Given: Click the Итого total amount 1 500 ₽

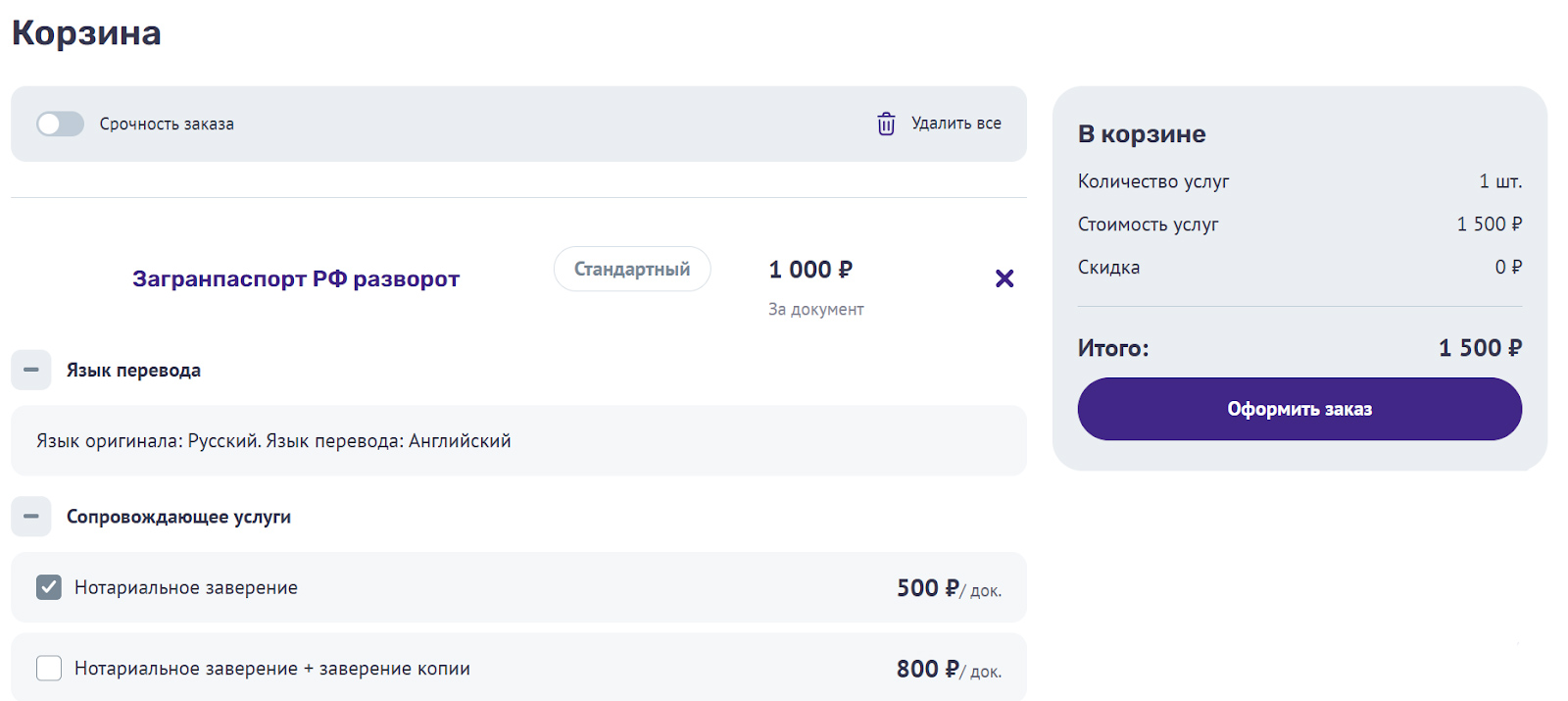Looking at the screenshot, I should pyautogui.click(x=1480, y=348).
